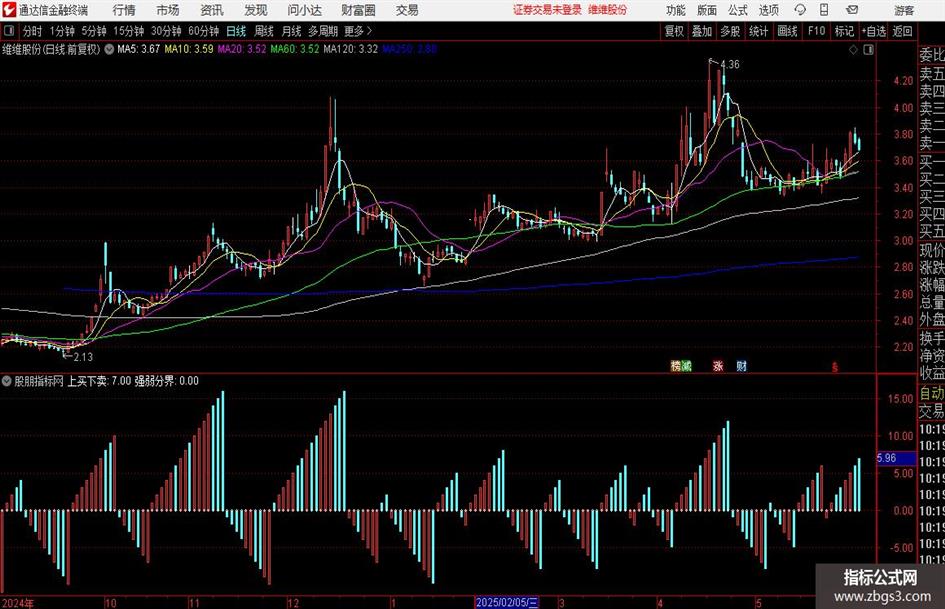The height and width of the screenshot is (609, 945).
Task: Click the 减 marker at chart bottom
Action: tap(686, 366)
